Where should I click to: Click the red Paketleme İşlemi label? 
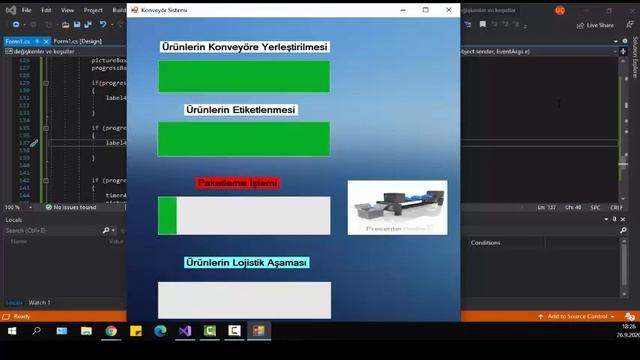click(238, 183)
